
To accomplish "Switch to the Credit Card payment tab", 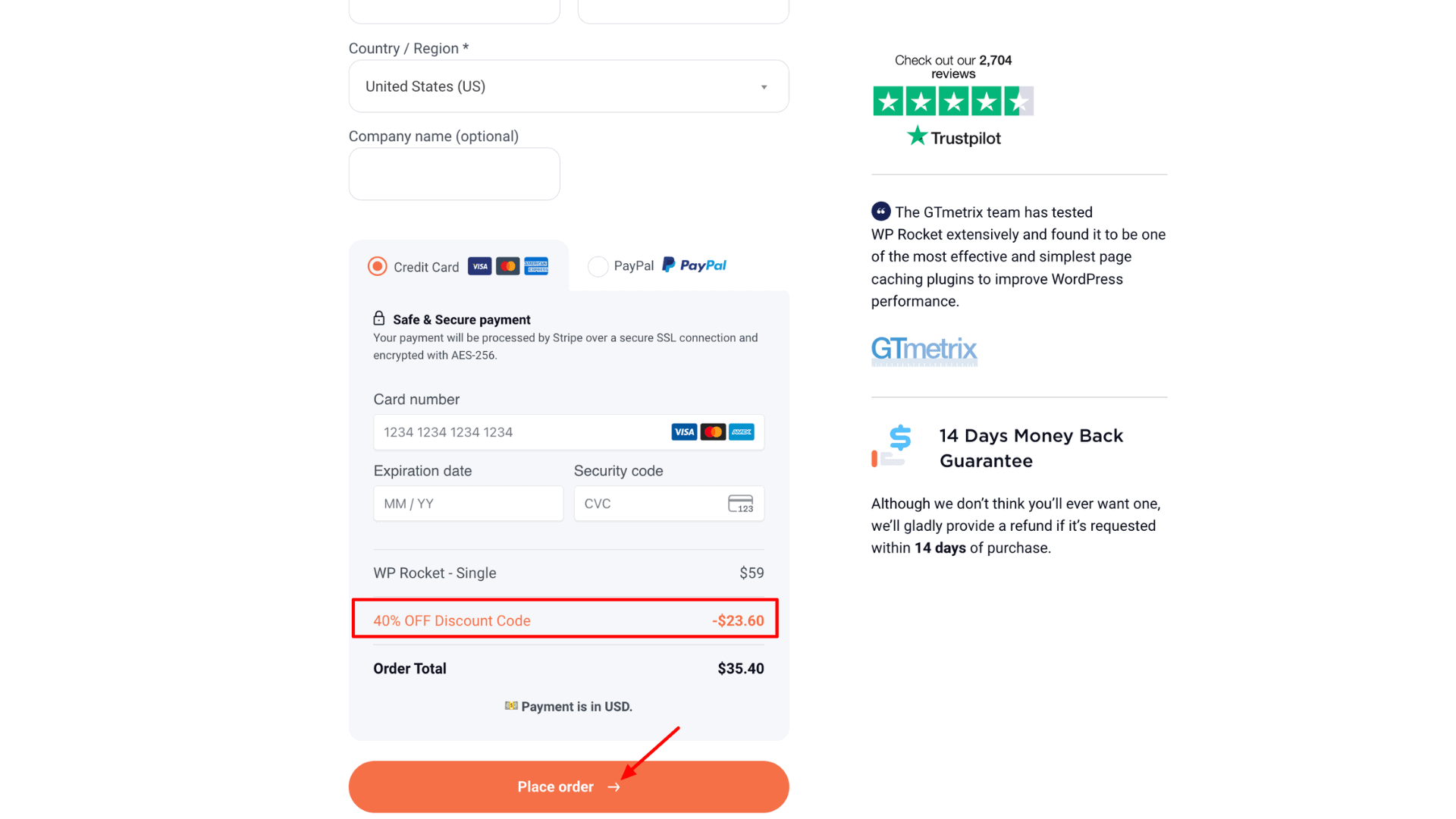I will point(426,267).
